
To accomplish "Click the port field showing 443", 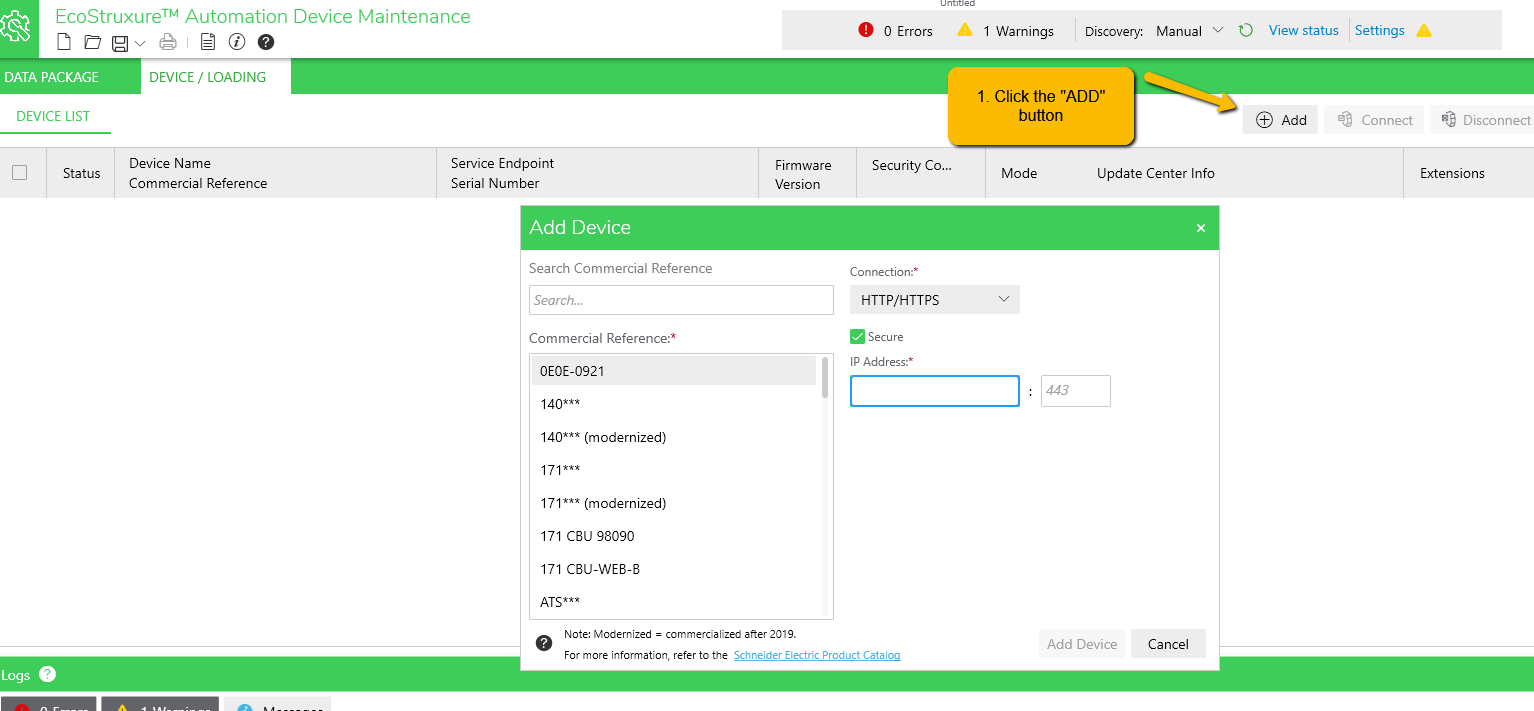I will (1075, 391).
